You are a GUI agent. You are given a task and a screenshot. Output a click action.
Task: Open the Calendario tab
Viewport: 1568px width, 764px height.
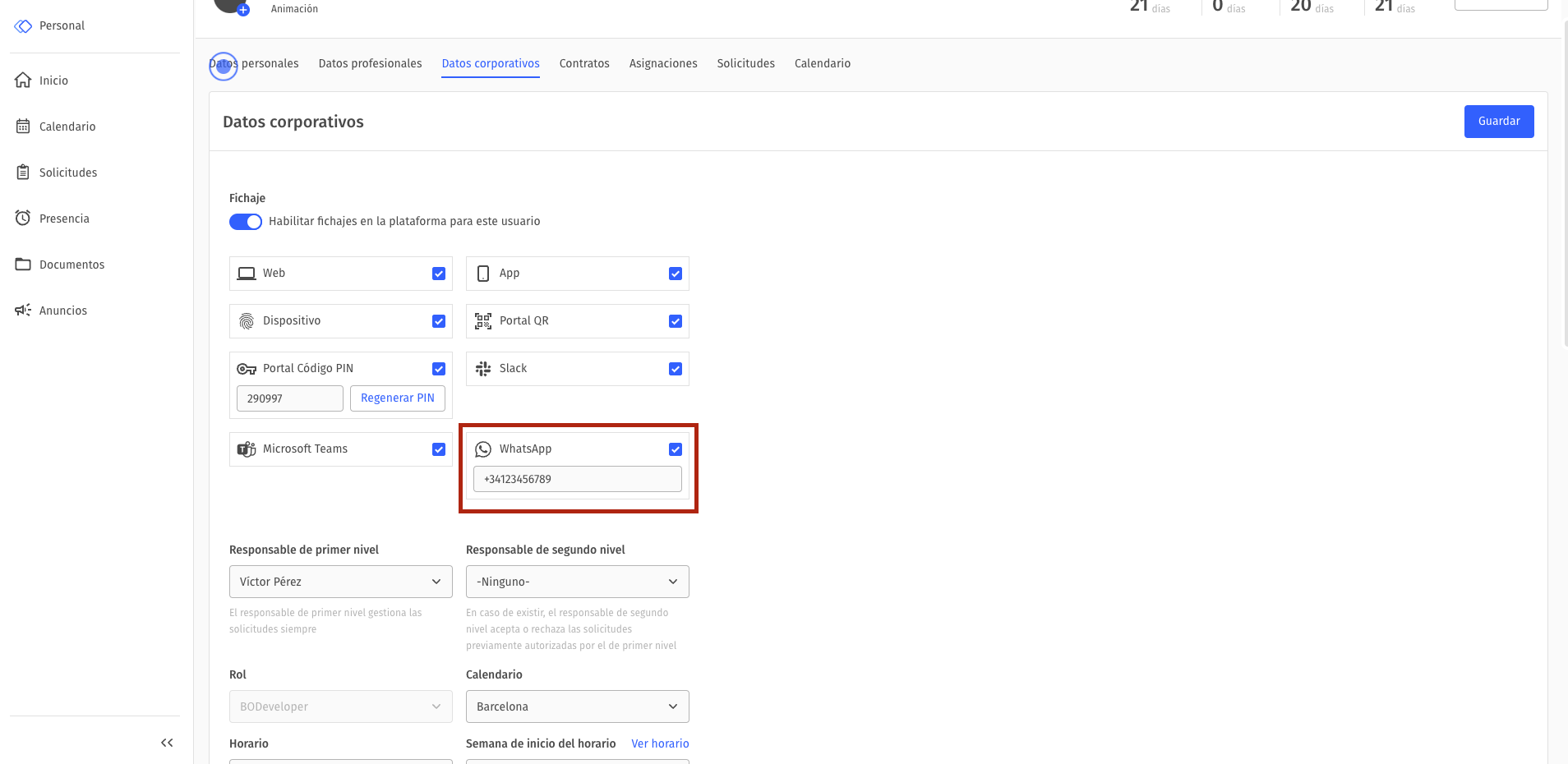tap(823, 63)
